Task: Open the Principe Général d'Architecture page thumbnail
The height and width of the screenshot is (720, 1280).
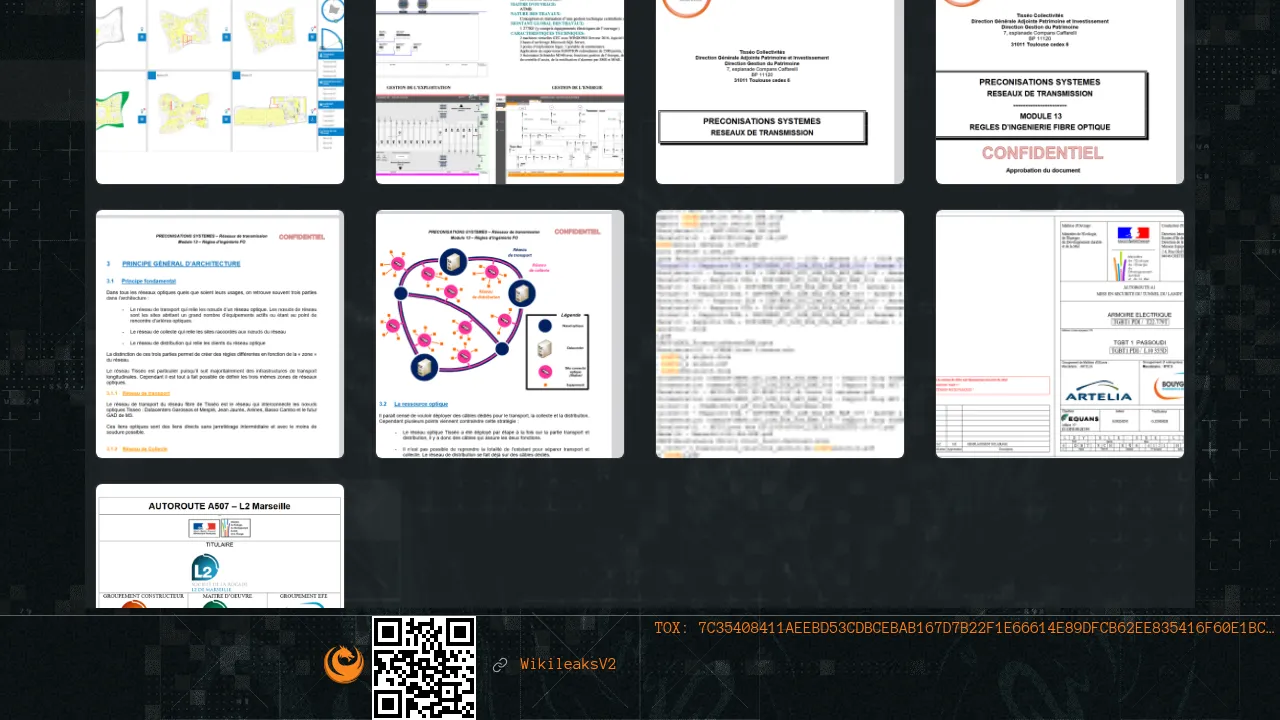Action: [220, 334]
